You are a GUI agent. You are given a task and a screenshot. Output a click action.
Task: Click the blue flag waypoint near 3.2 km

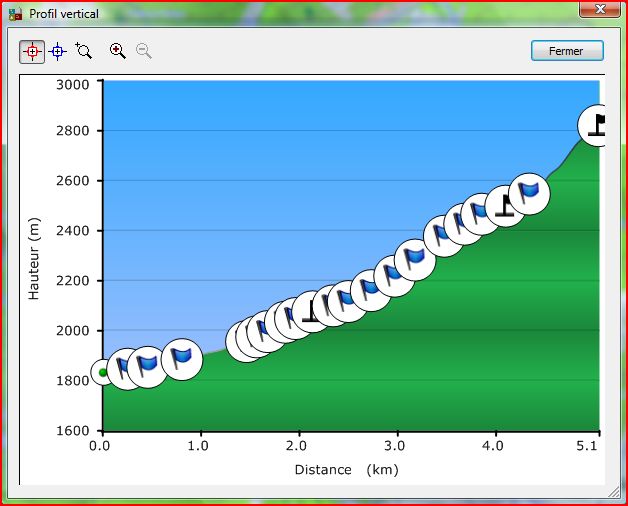coord(415,259)
